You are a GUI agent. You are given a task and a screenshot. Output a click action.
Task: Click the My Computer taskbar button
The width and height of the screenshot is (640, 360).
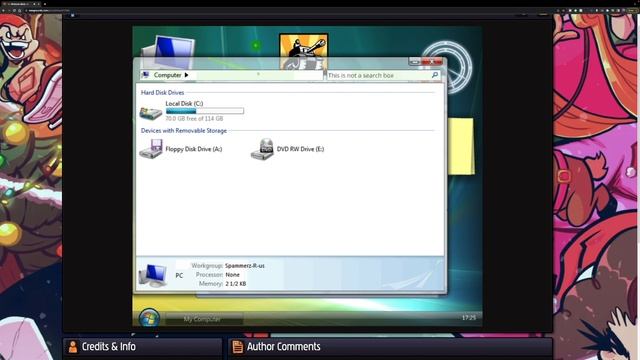pyautogui.click(x=204, y=319)
